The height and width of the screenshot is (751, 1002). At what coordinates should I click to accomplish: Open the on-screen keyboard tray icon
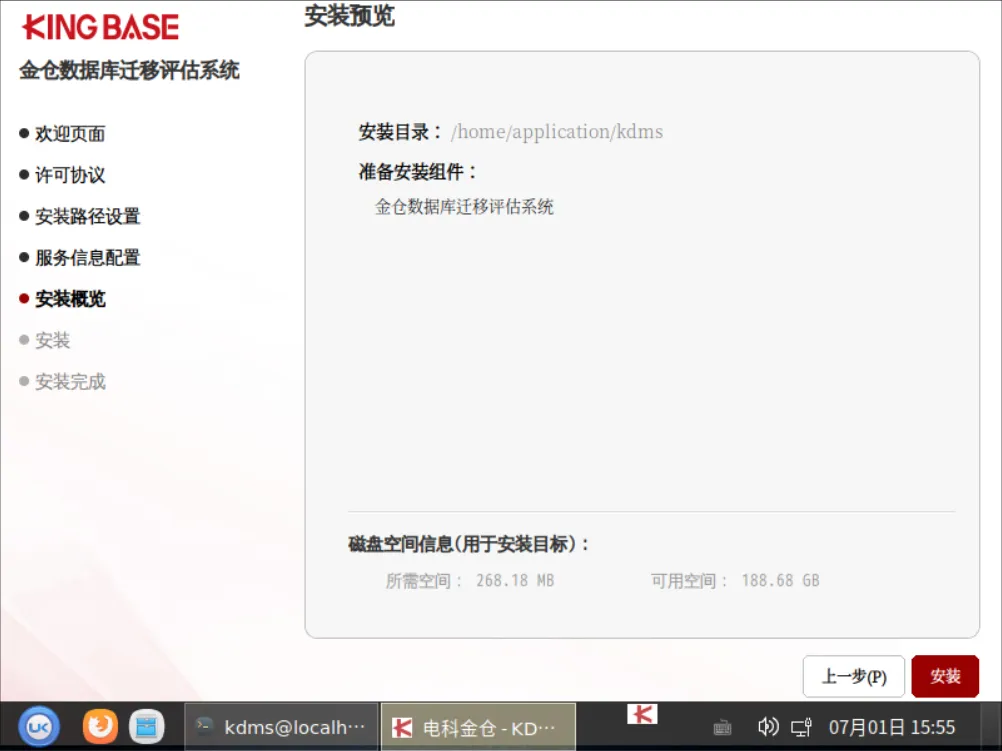point(722,727)
